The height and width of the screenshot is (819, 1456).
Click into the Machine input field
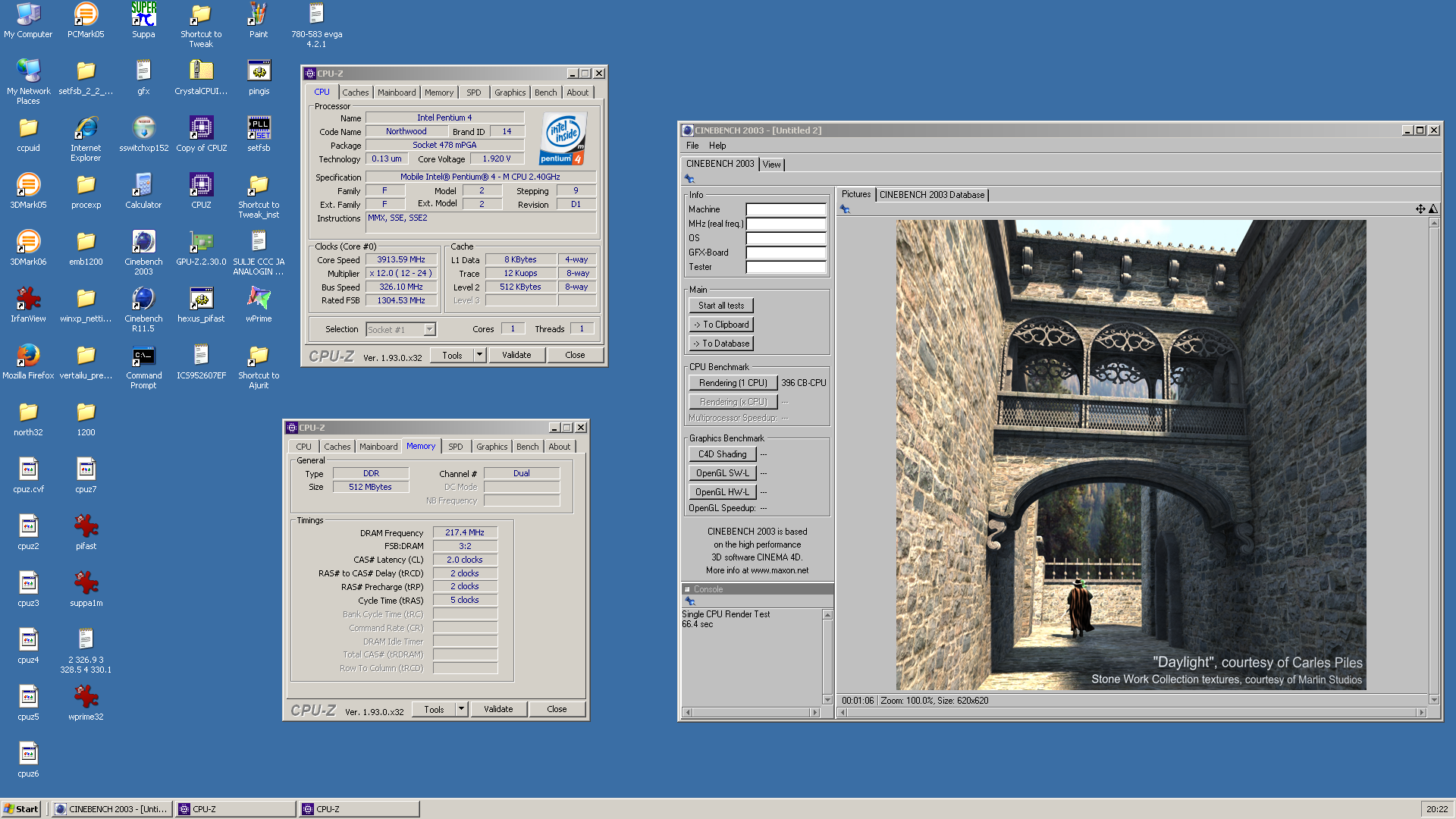pyautogui.click(x=786, y=209)
